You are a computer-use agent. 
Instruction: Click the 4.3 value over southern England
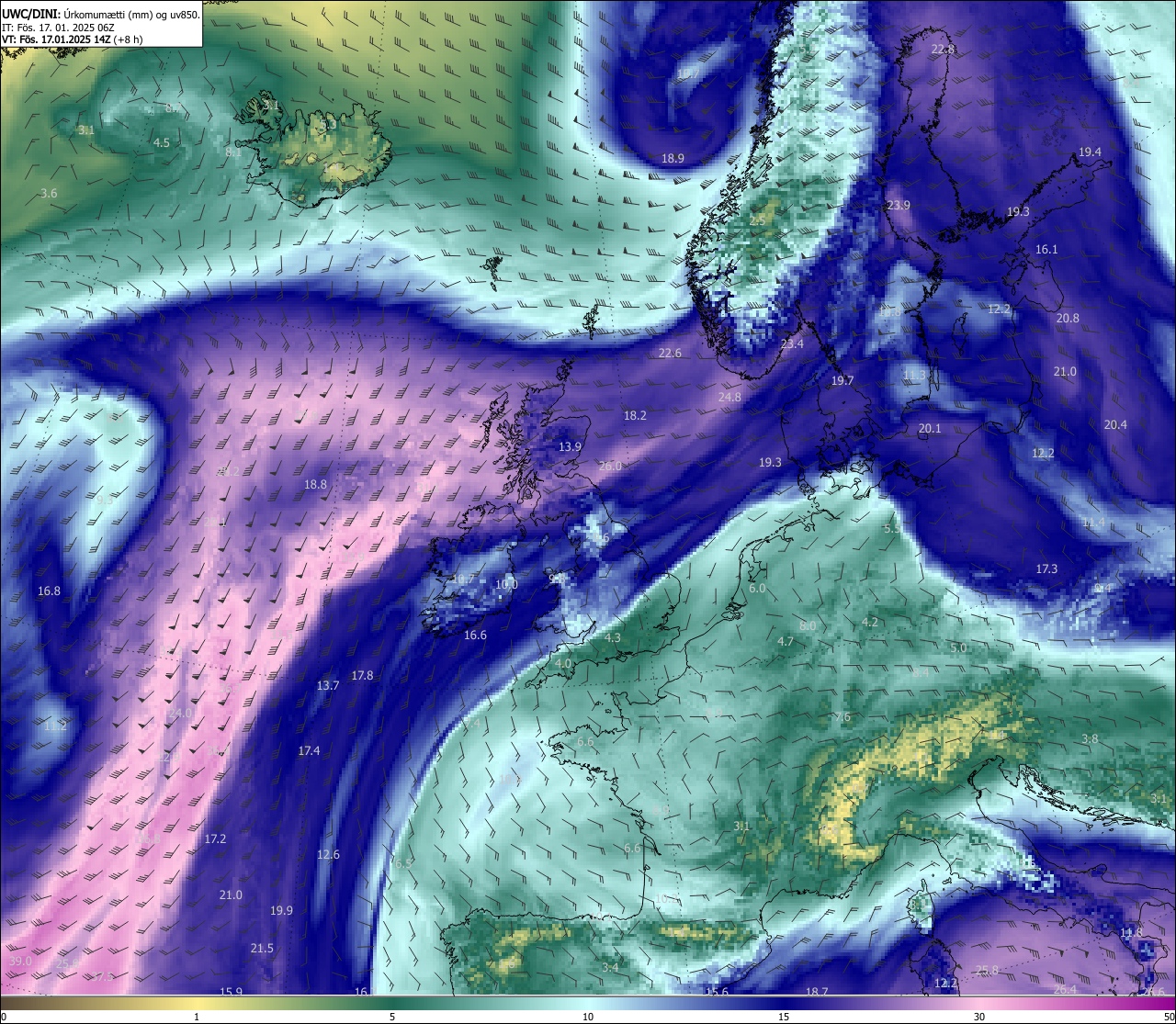click(x=613, y=638)
